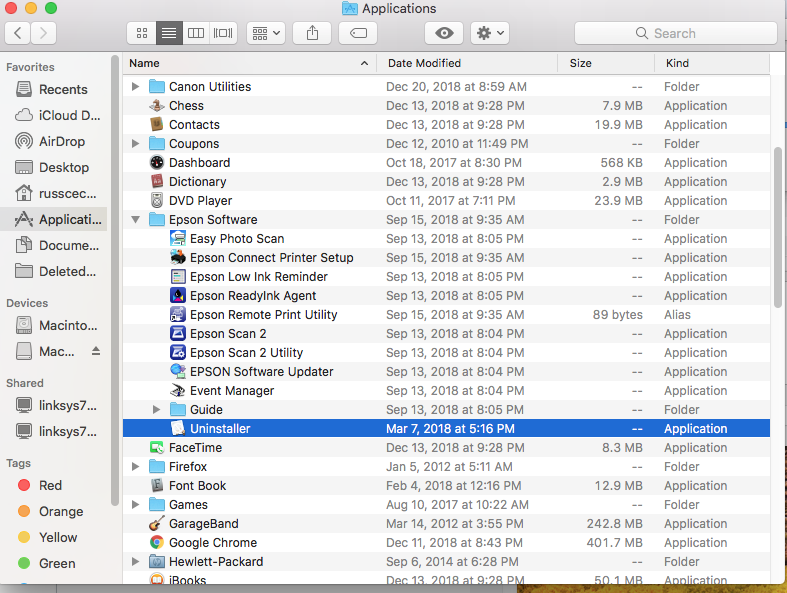Image resolution: width=787 pixels, height=593 pixels.
Task: Expand the Games folder
Action: coord(135,505)
